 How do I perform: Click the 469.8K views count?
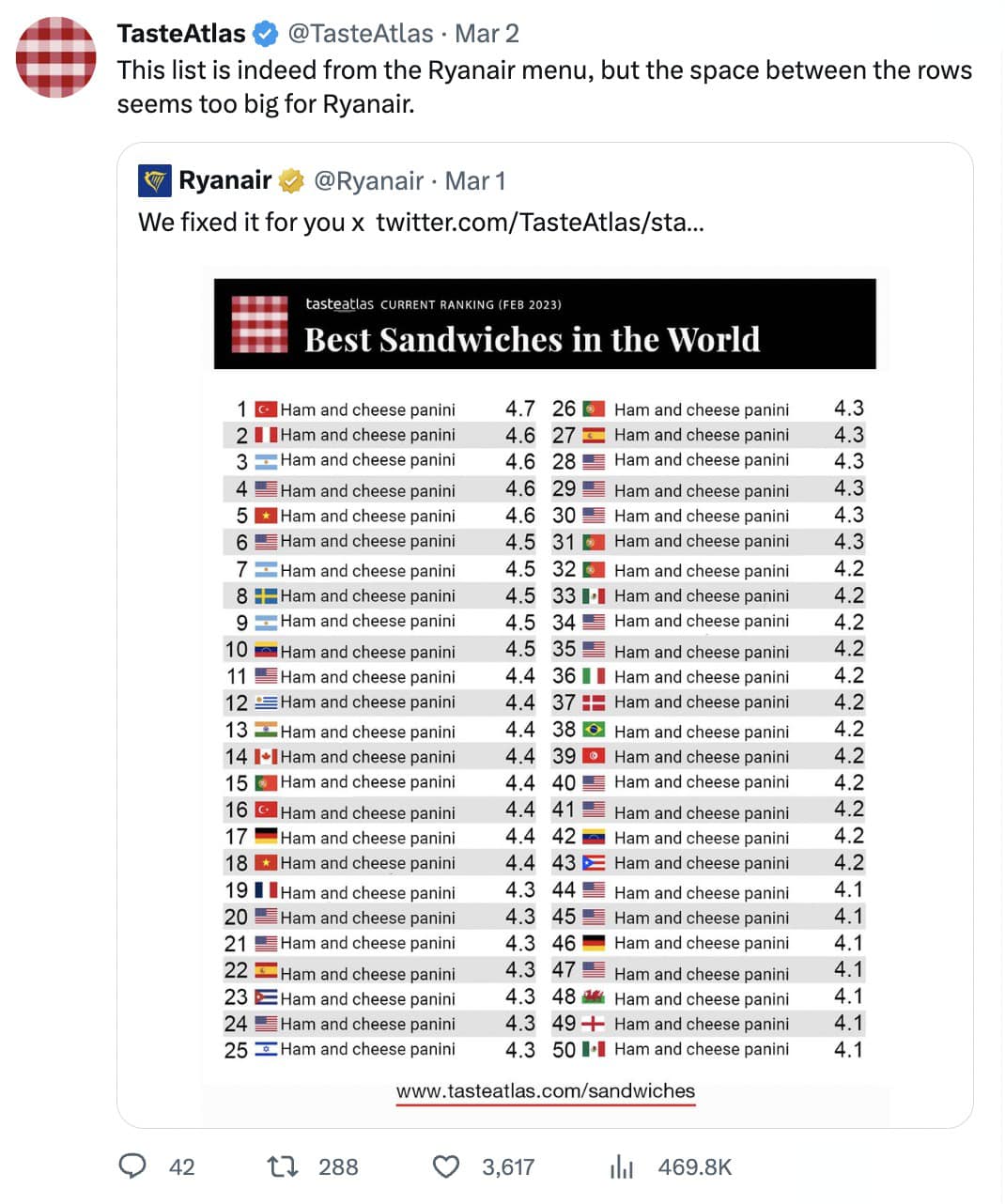tap(695, 1166)
